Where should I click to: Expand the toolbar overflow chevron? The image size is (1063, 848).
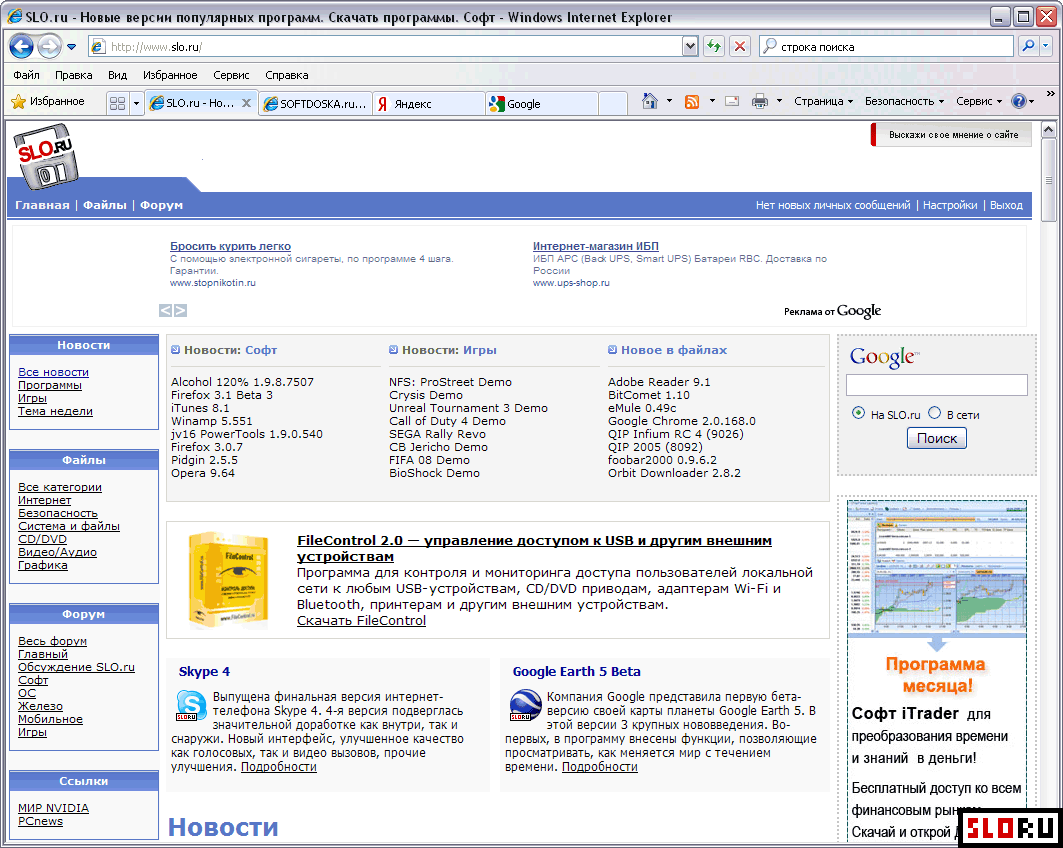pyautogui.click(x=1050, y=94)
